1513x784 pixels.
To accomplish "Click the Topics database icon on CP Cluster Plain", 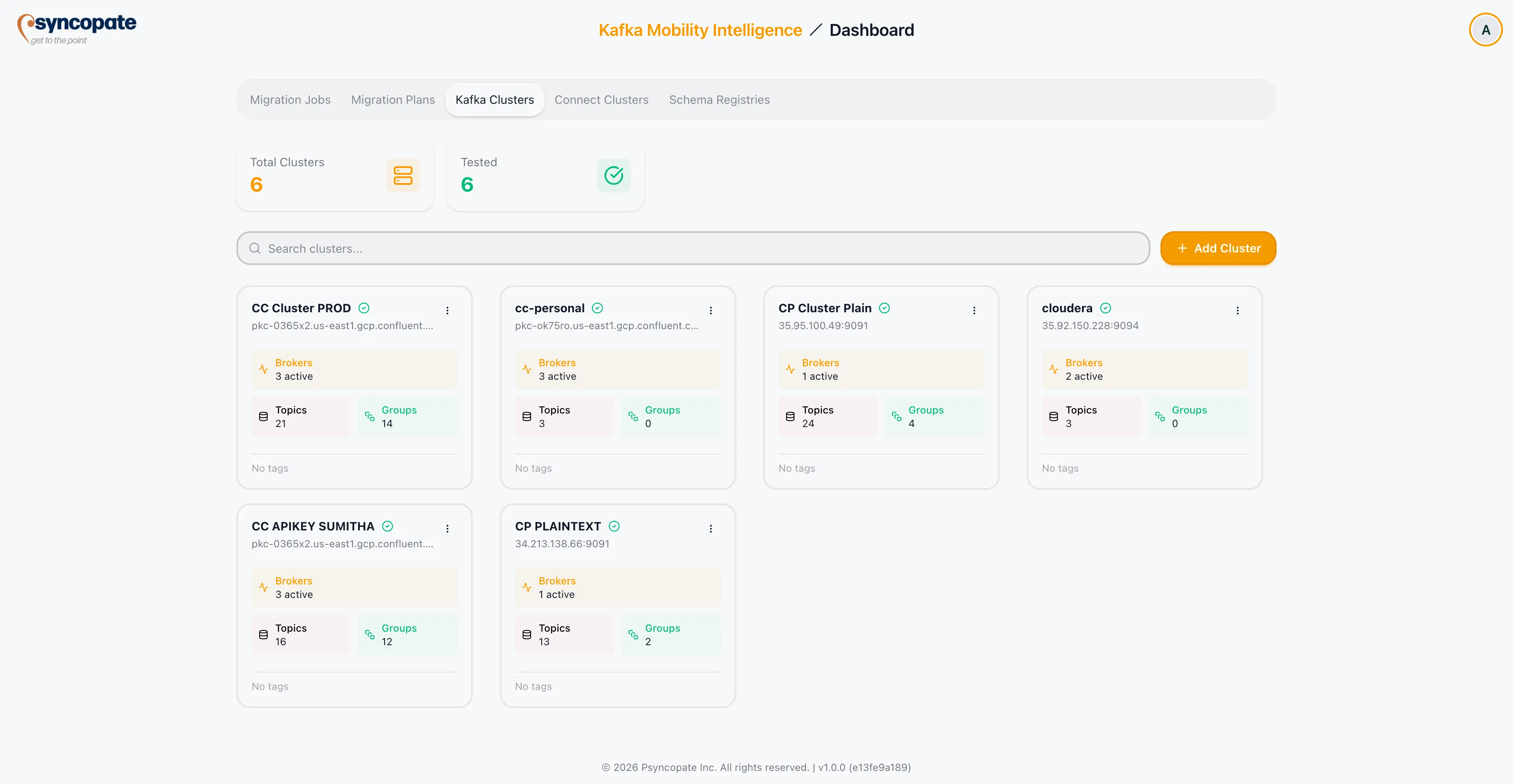I will (x=790, y=416).
